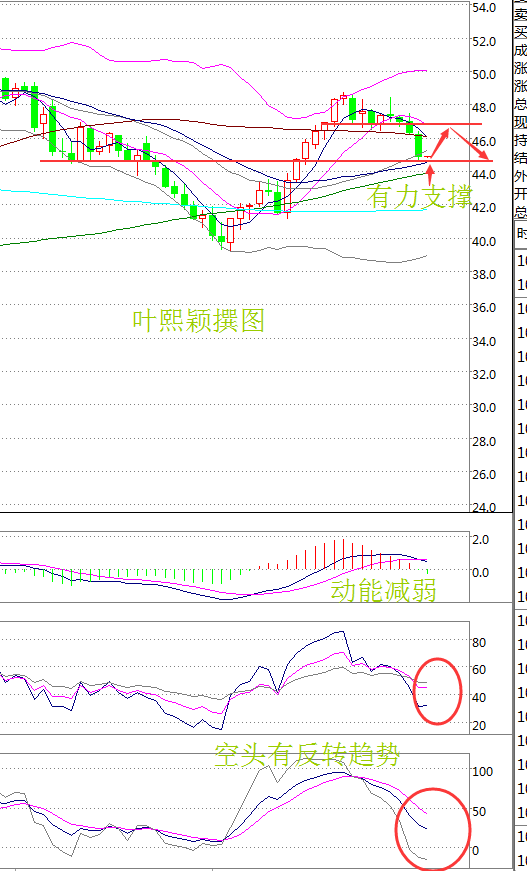The image size is (527, 871).
Task: Select the 50.0 price level label
Action: (484, 74)
